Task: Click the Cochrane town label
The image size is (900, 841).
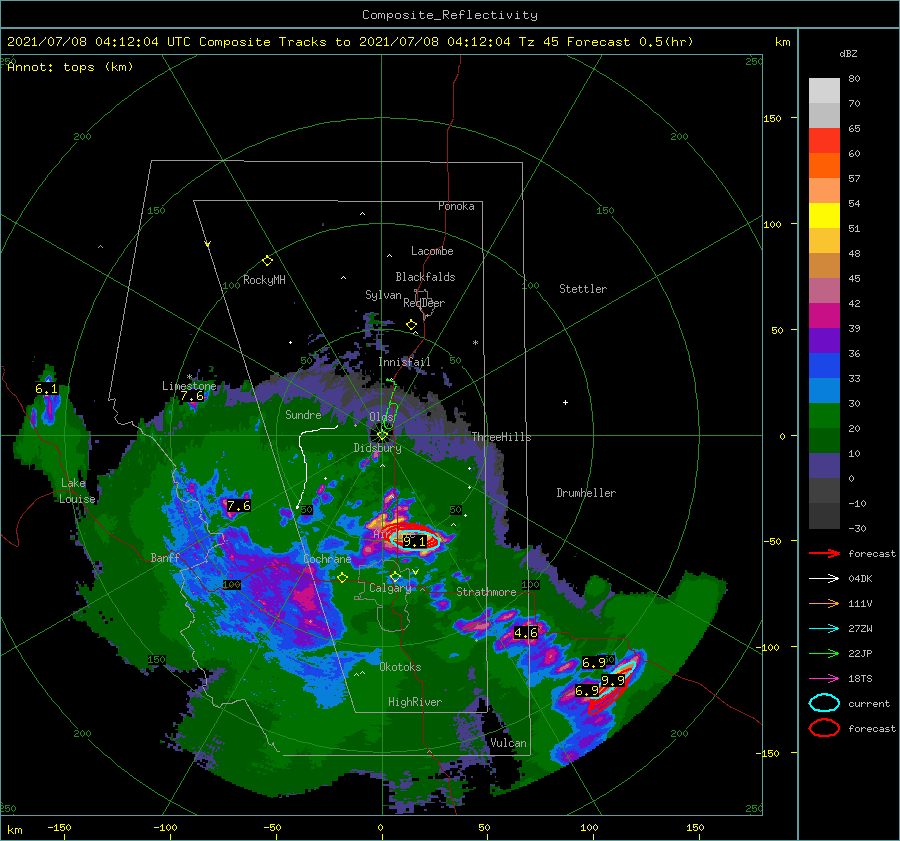Action: click(327, 559)
